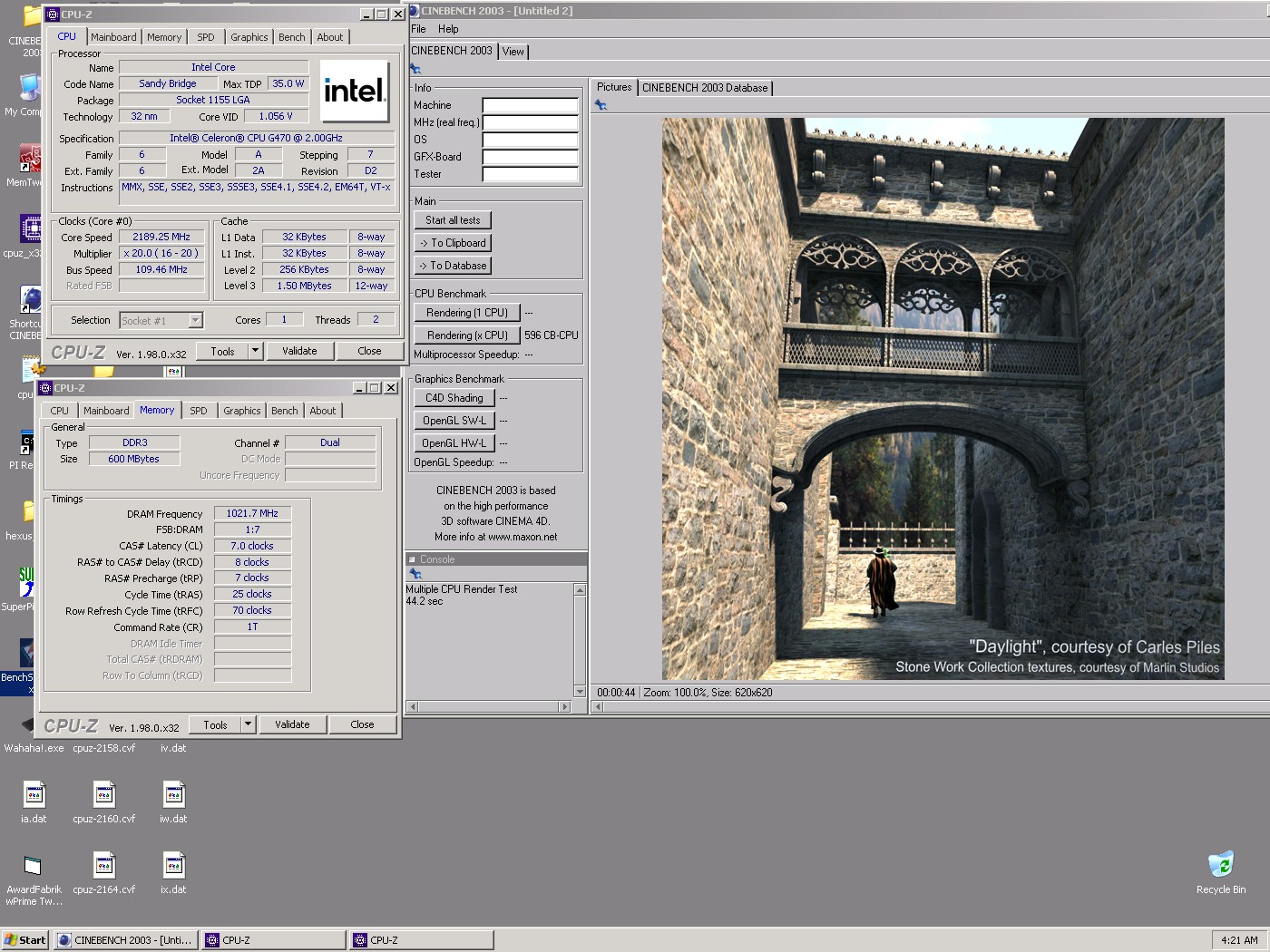Open SPD tab in top CPU-Z window

point(206,37)
